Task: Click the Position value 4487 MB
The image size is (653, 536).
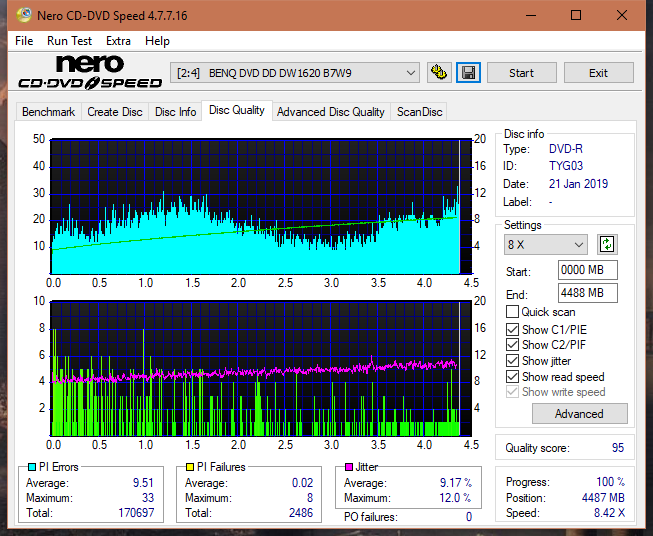Action: pyautogui.click(x=603, y=497)
